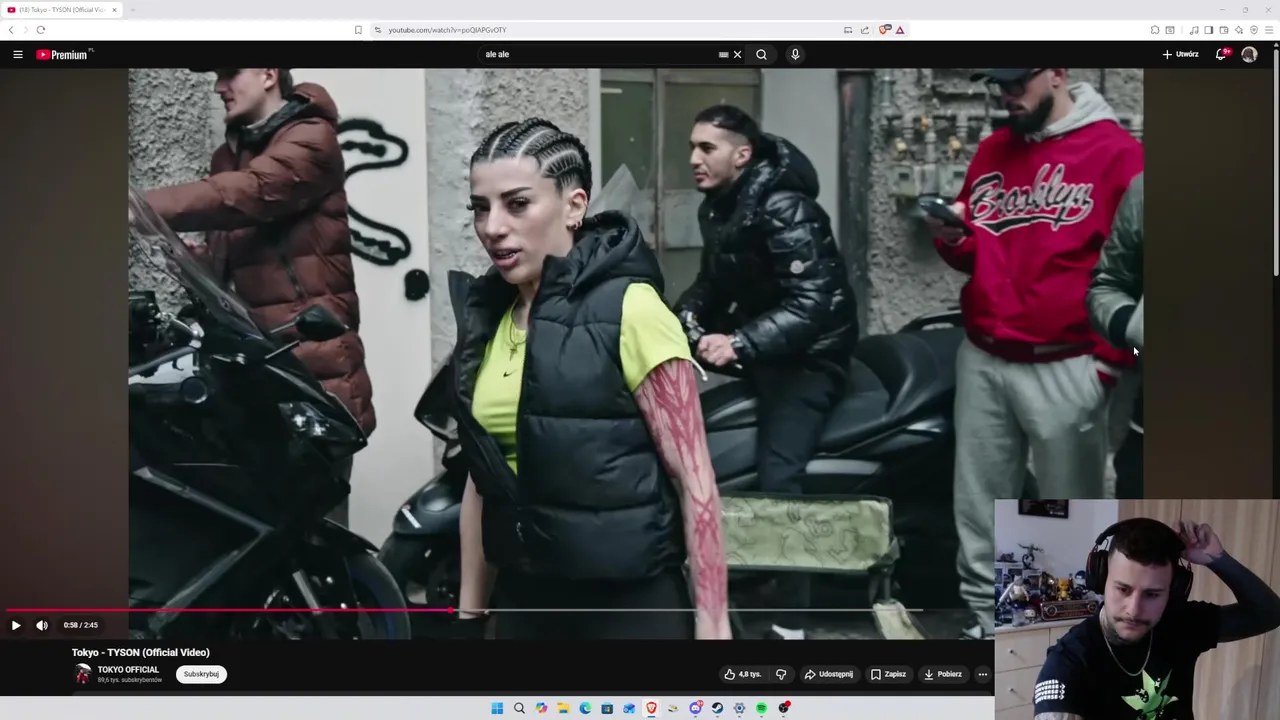
Task: Save video to playlist with Zapisz
Action: point(888,674)
